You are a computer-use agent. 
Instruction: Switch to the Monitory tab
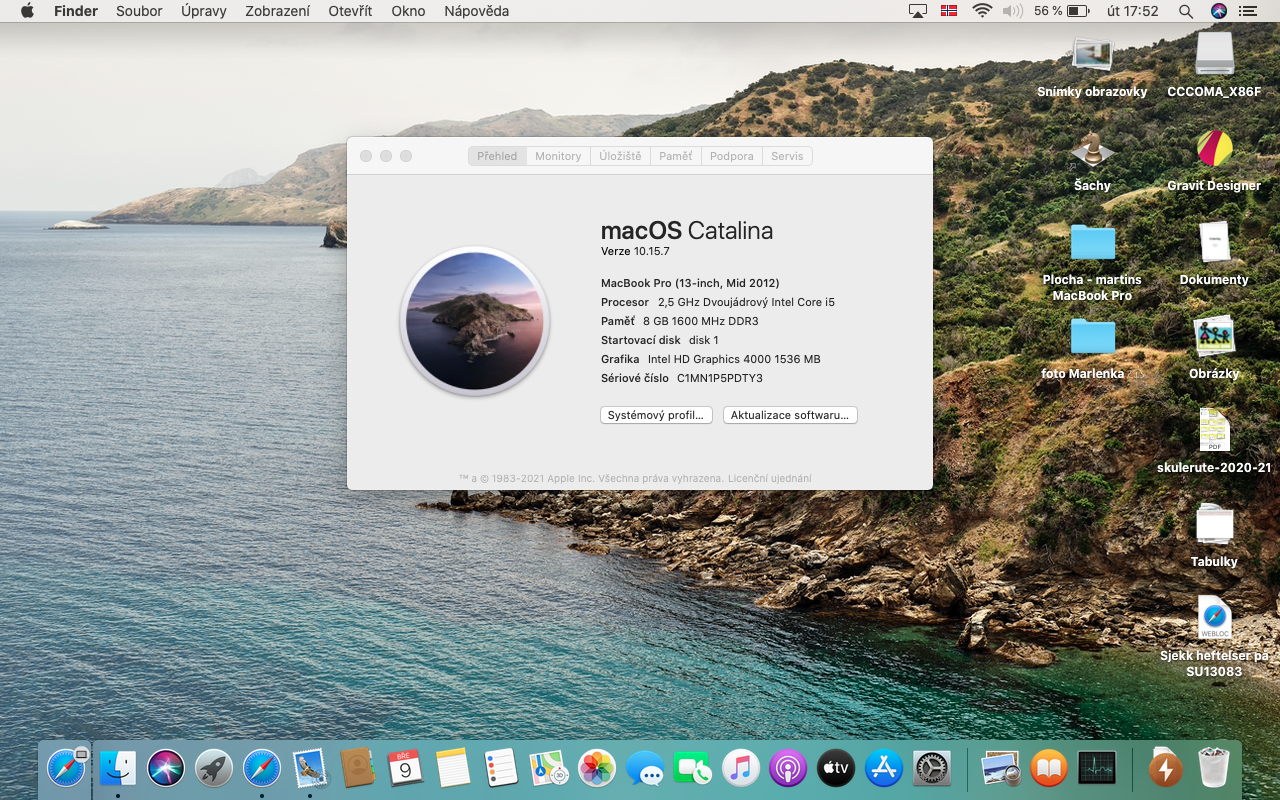(558, 156)
